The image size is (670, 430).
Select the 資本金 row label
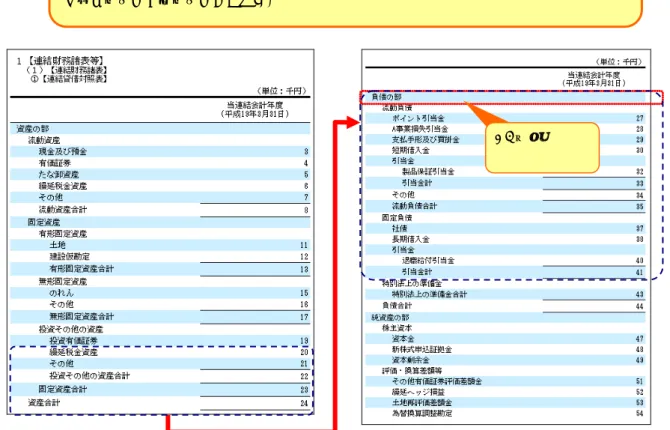pos(403,339)
